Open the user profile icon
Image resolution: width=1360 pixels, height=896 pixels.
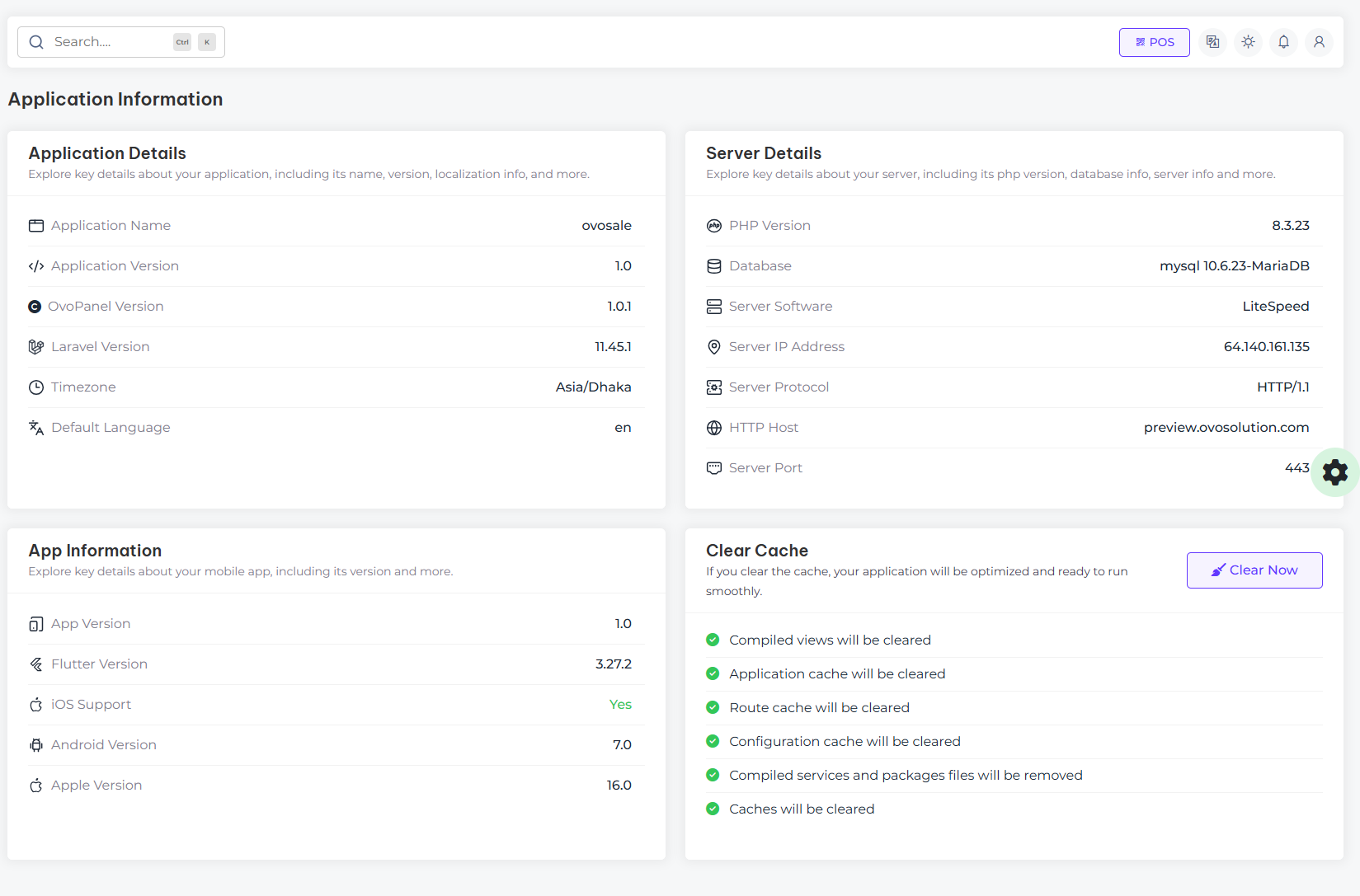tap(1319, 42)
